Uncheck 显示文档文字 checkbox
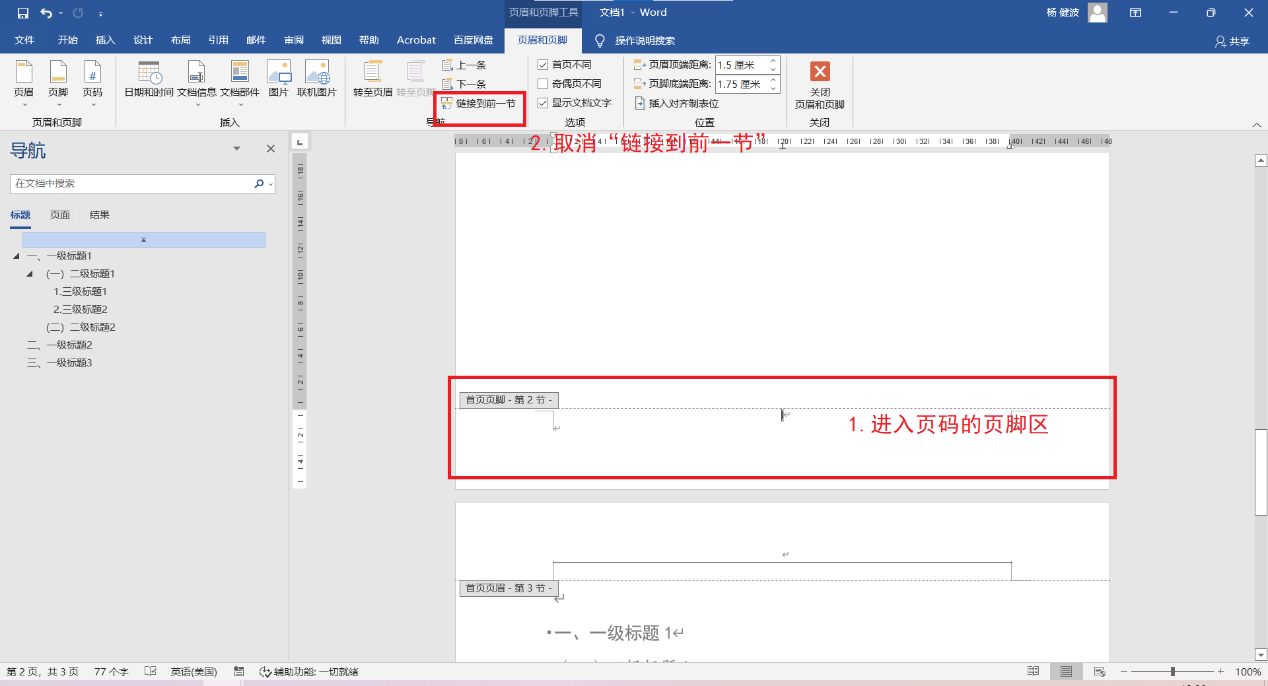Screen dimensions: 1268x686 [543, 103]
